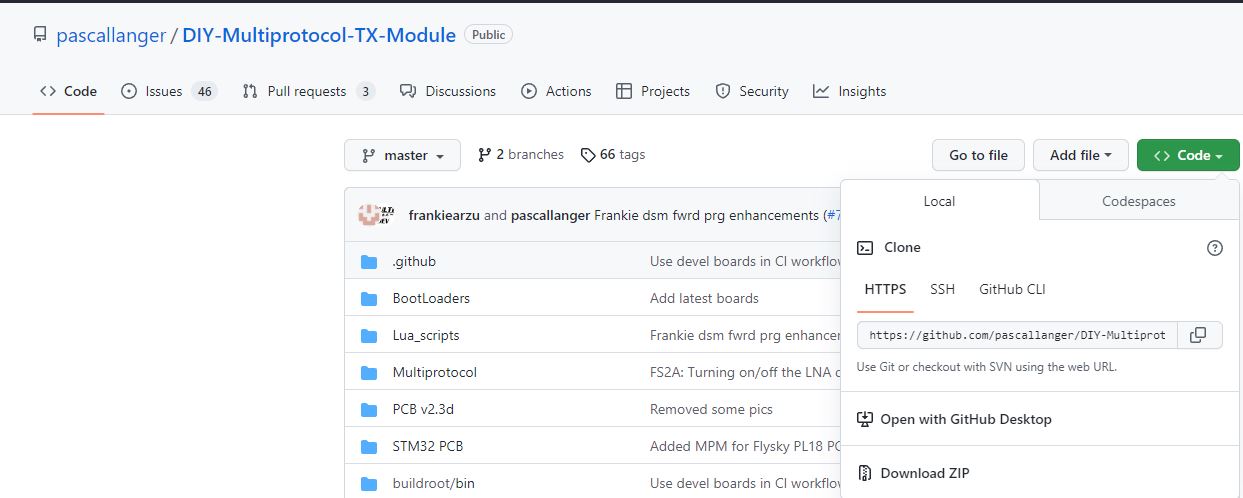Open the Issues tab

(x=169, y=91)
